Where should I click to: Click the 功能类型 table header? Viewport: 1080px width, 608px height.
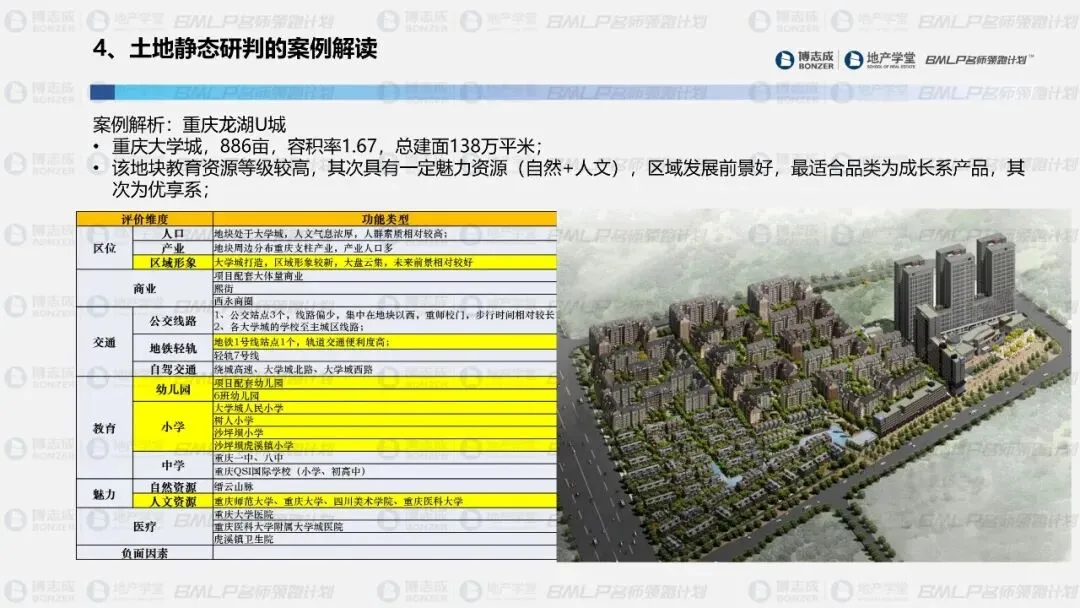coord(385,219)
